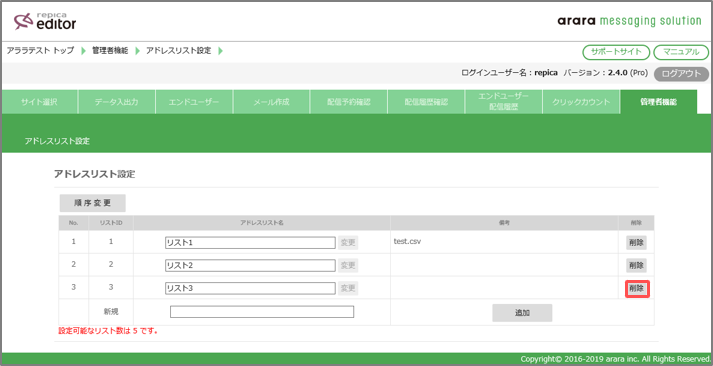Select the 配信予約確認 tab

click(348, 102)
